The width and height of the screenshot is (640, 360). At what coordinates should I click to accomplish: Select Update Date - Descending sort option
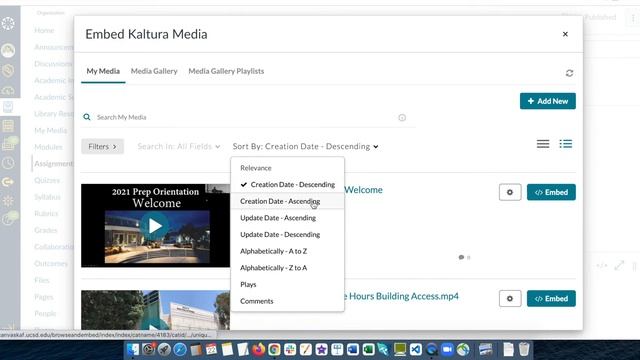click(x=287, y=235)
